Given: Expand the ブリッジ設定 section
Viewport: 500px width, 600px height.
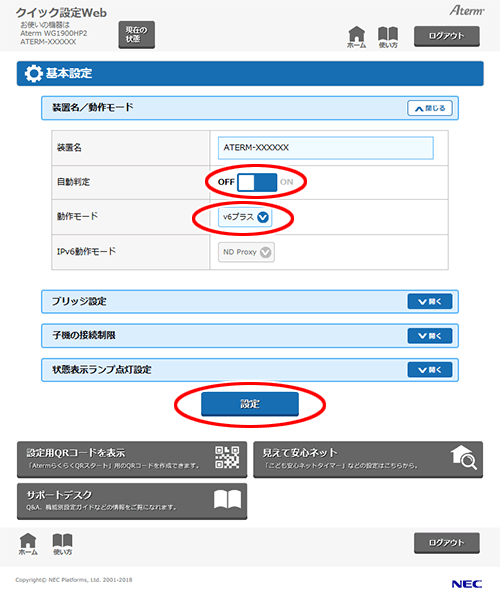Looking at the screenshot, I should pyautogui.click(x=430, y=302).
